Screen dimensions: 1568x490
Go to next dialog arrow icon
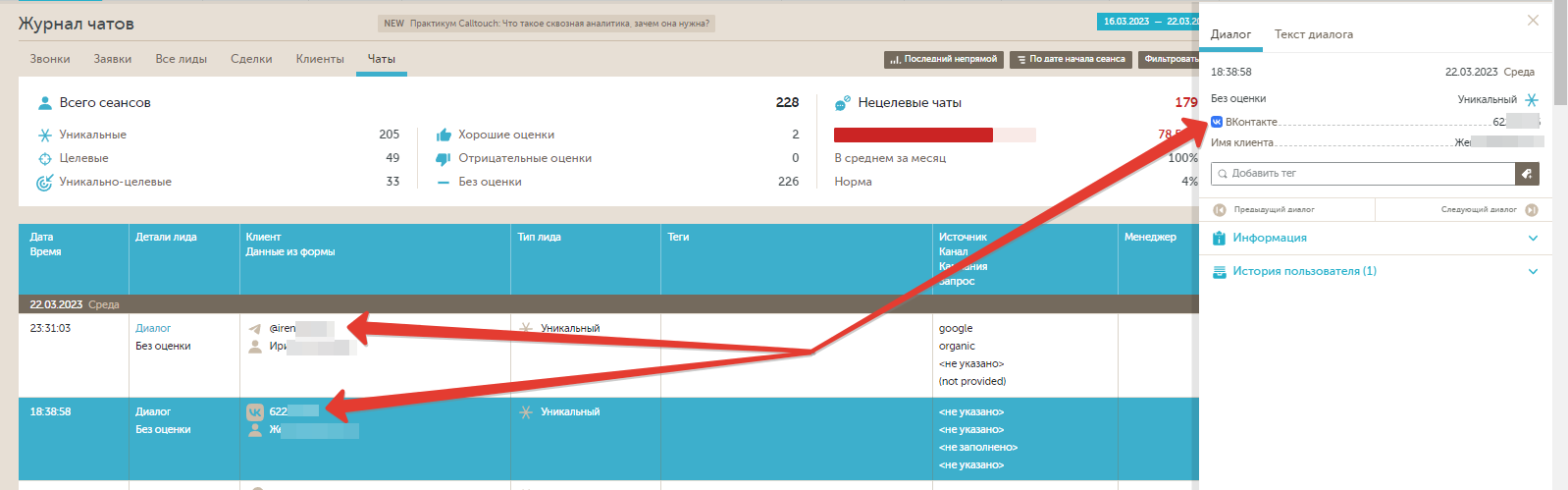[1532, 209]
